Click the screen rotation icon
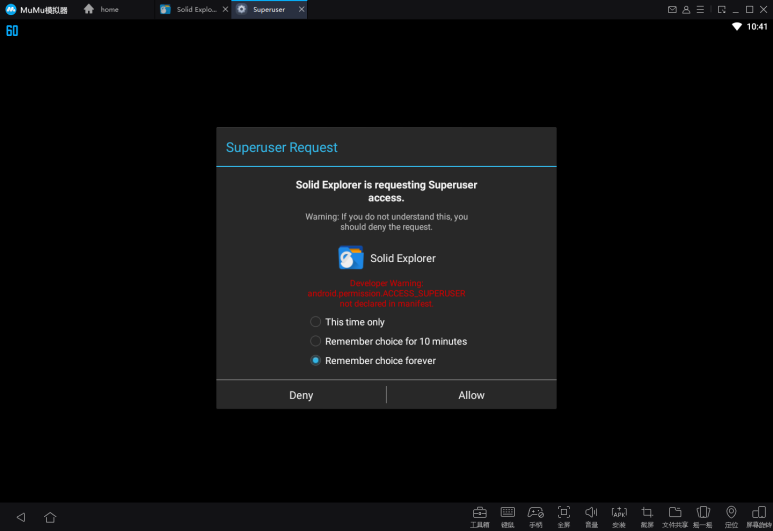This screenshot has width=773, height=531. [759, 516]
